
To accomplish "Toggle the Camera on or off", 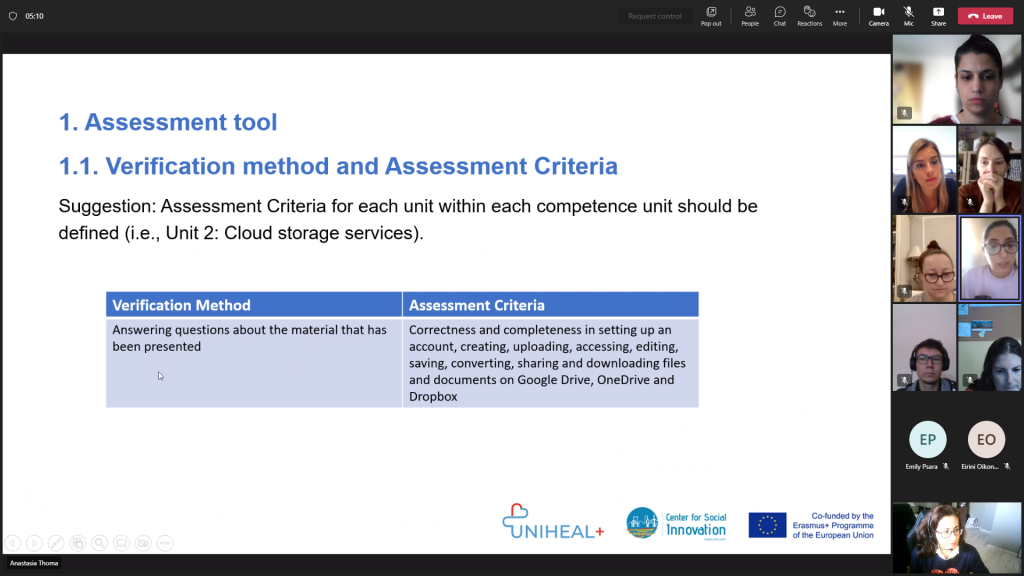I will click(878, 15).
